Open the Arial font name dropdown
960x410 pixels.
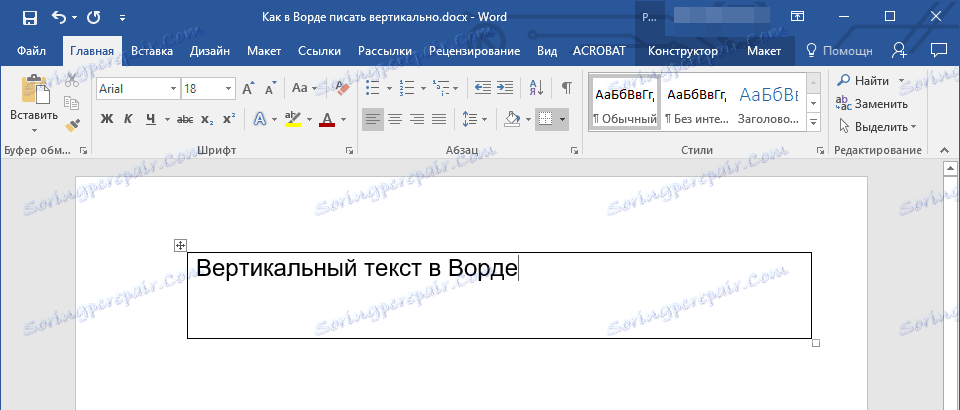(x=173, y=89)
